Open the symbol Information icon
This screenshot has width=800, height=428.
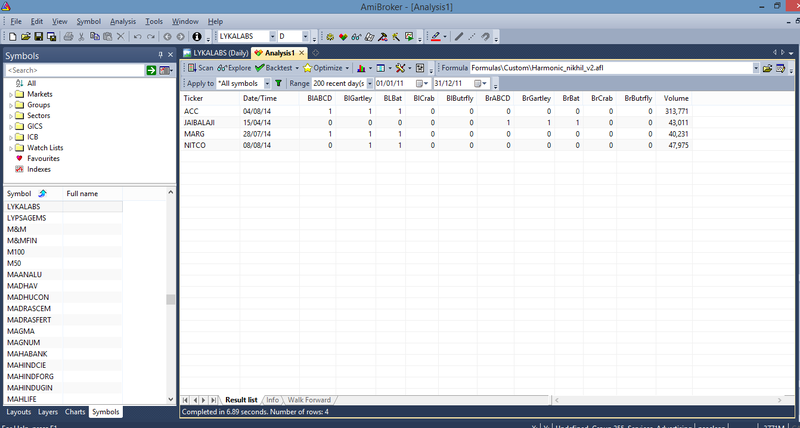[x=197, y=36]
